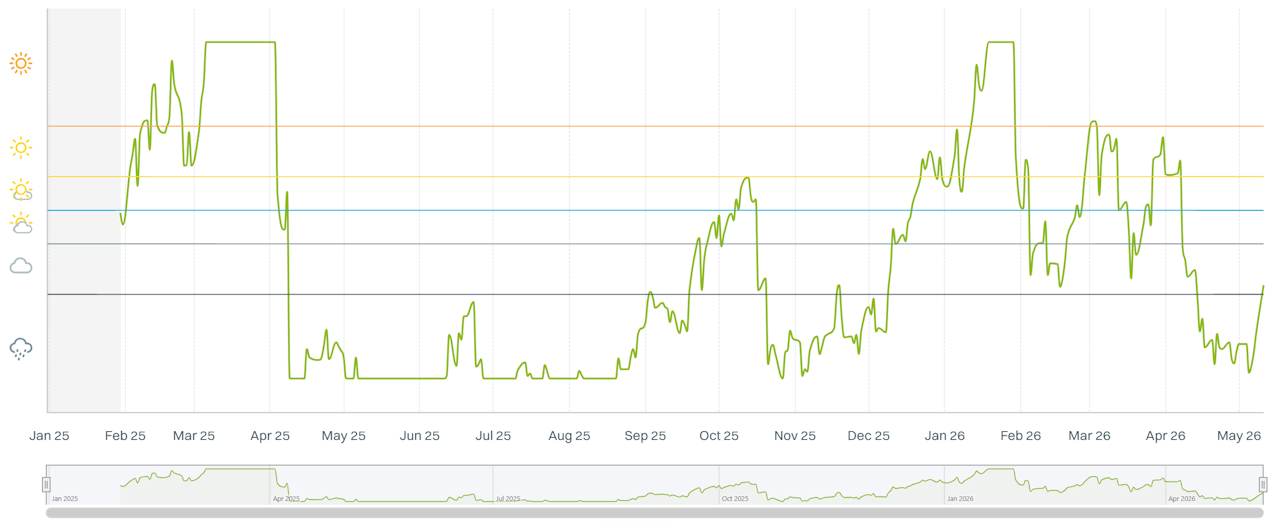Click the Dec 25 axis label
Viewport: 1280px width, 527px height.
(x=868, y=436)
